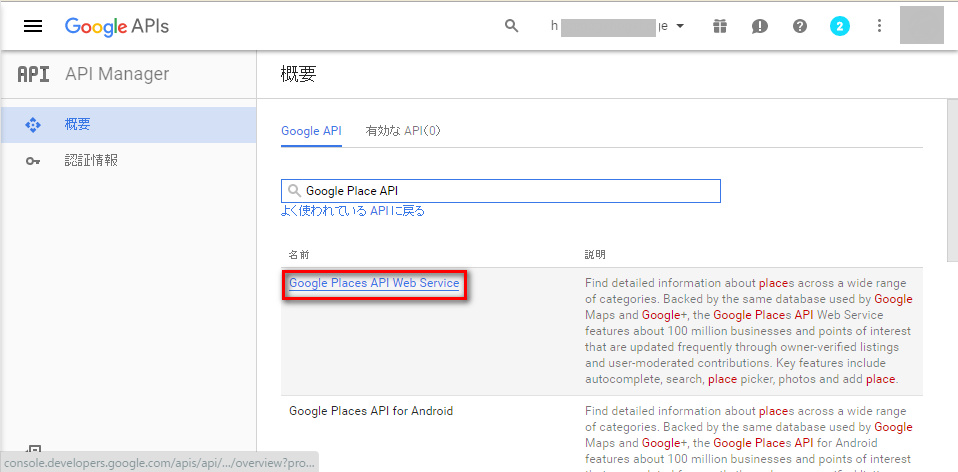Image resolution: width=958 pixels, height=472 pixels.
Task: Click the user avatar in top right
Action: tap(922, 25)
